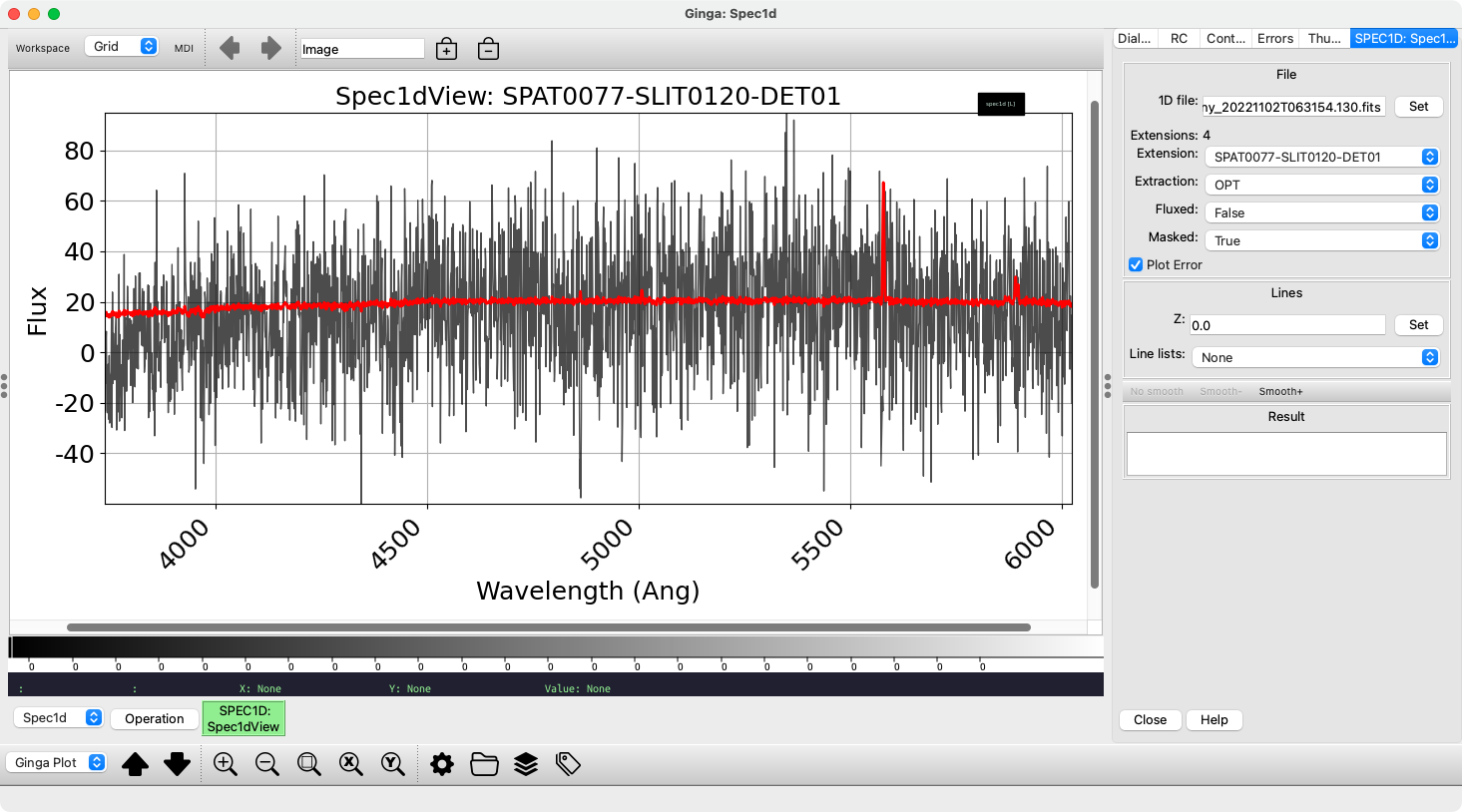The width and height of the screenshot is (1462, 812).
Task: Open the Extension dropdown SPAT0077-SLIT0120-DET01
Action: click(x=1322, y=157)
